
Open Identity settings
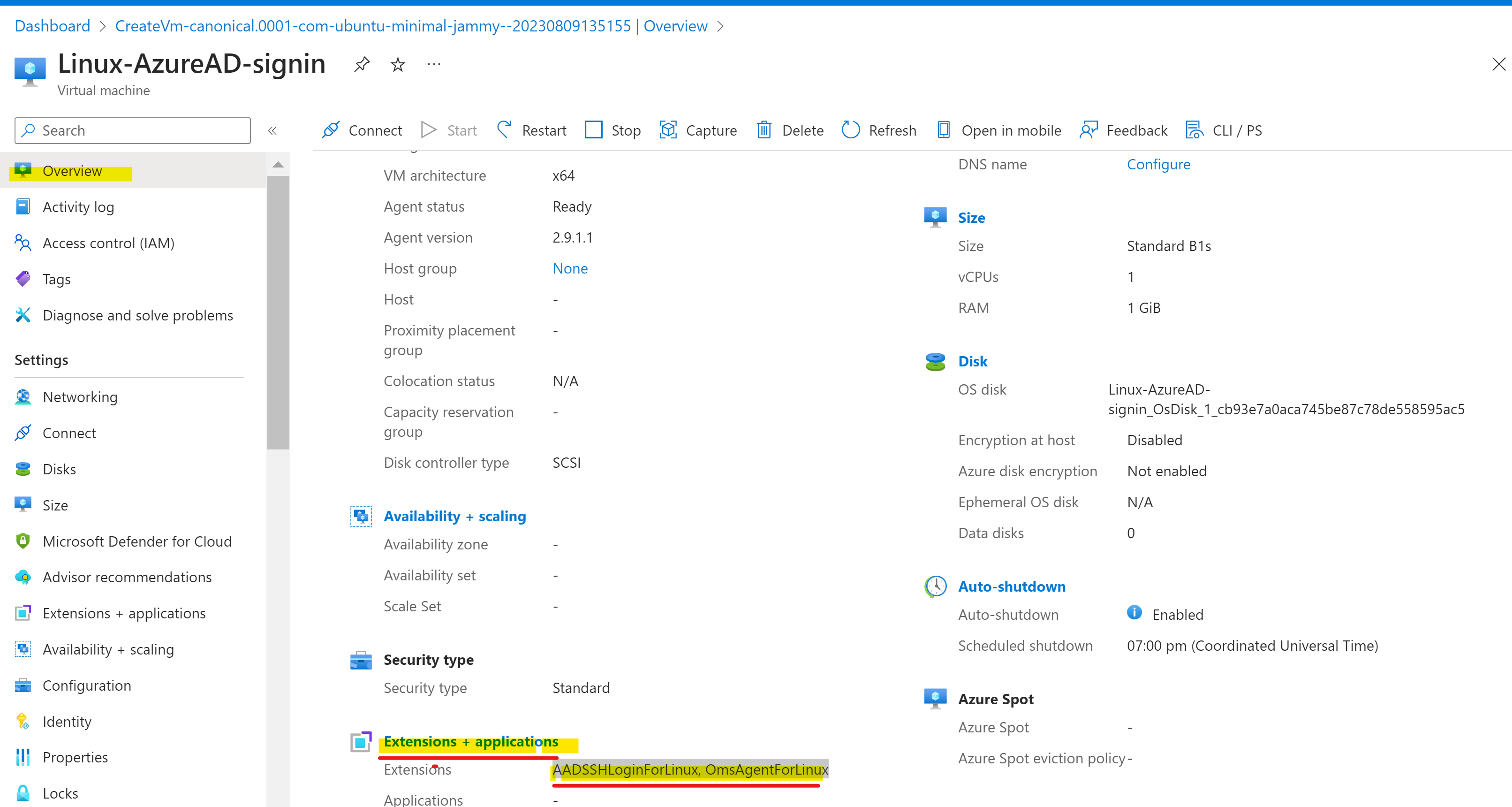133,722
